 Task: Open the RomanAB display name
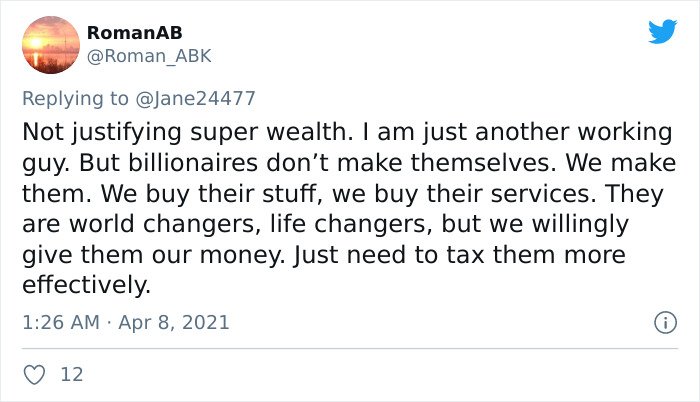(x=134, y=33)
